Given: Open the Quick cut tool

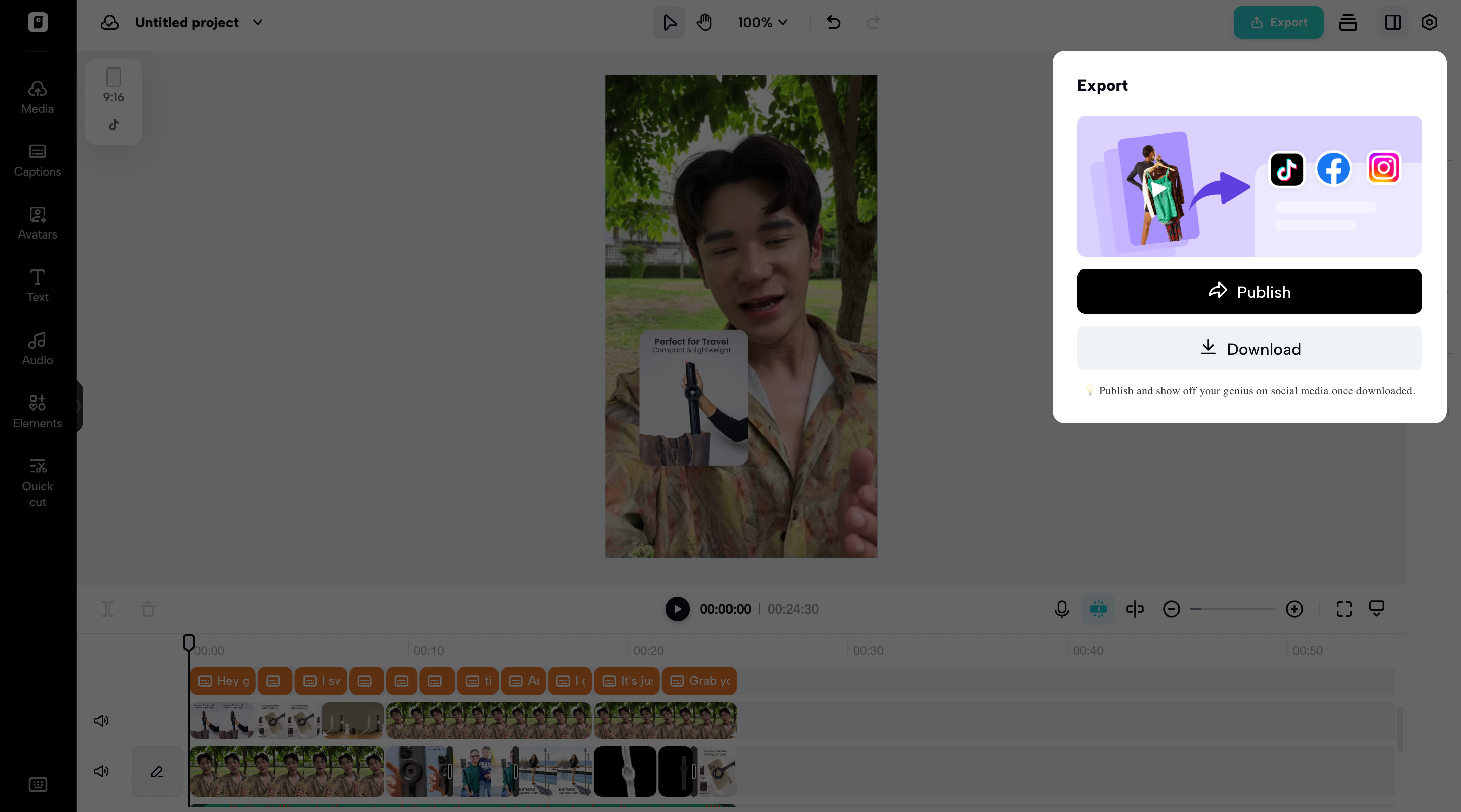Looking at the screenshot, I should [x=38, y=483].
